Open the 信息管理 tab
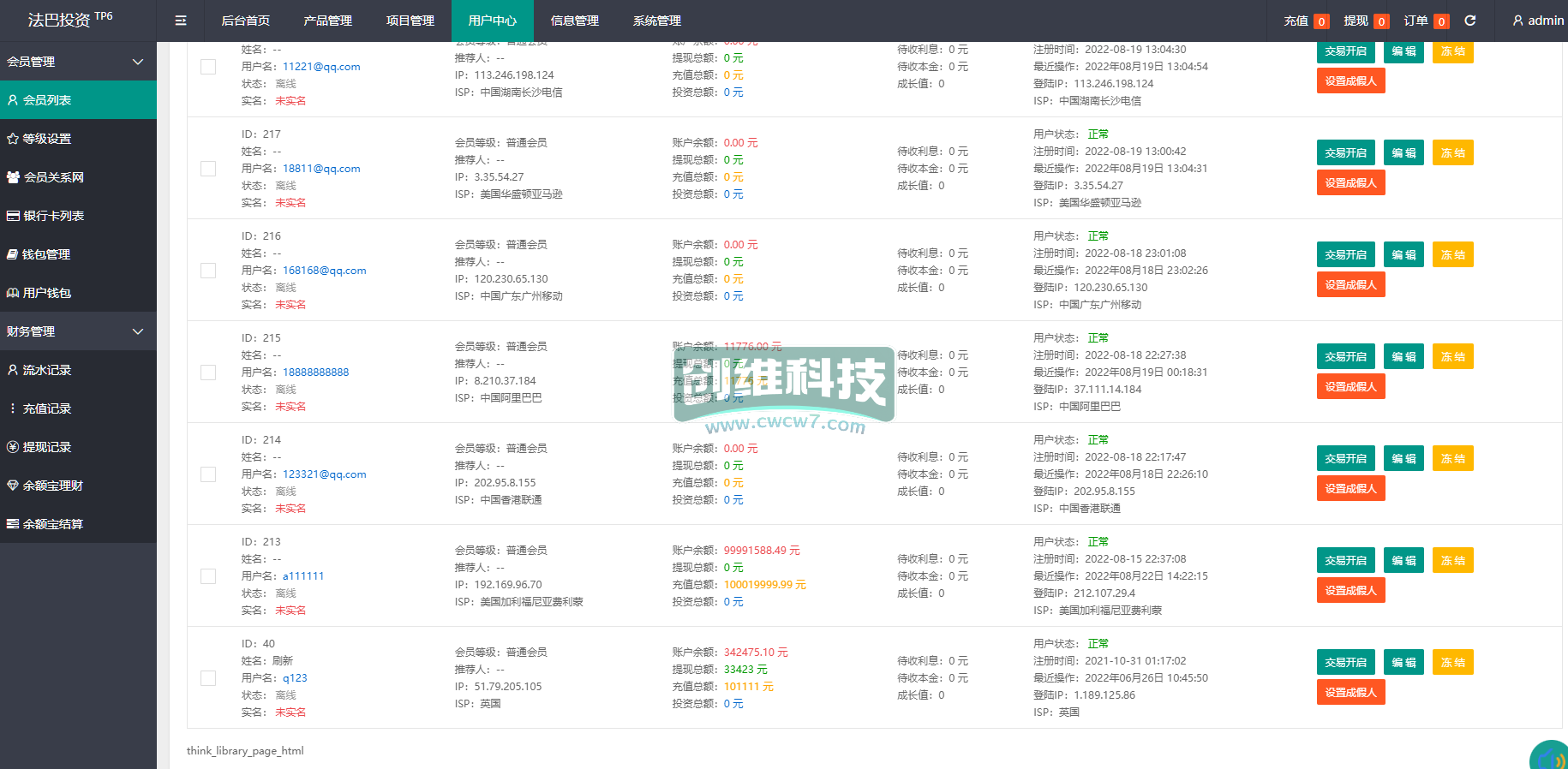The width and height of the screenshot is (1568, 769). coord(574,21)
